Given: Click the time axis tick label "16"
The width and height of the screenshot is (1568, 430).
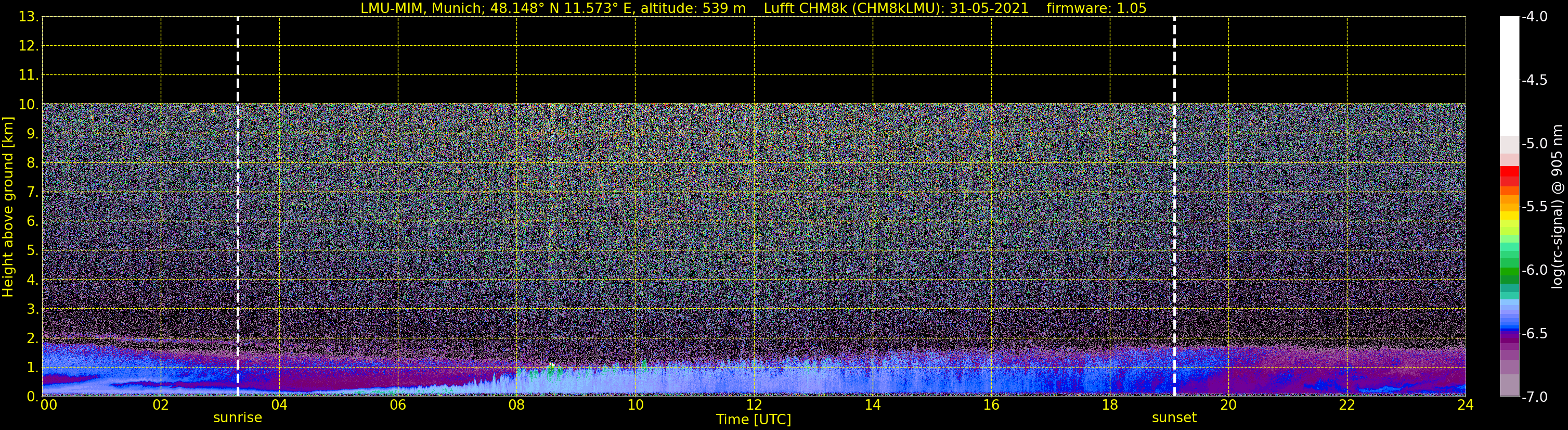Looking at the screenshot, I should (992, 405).
